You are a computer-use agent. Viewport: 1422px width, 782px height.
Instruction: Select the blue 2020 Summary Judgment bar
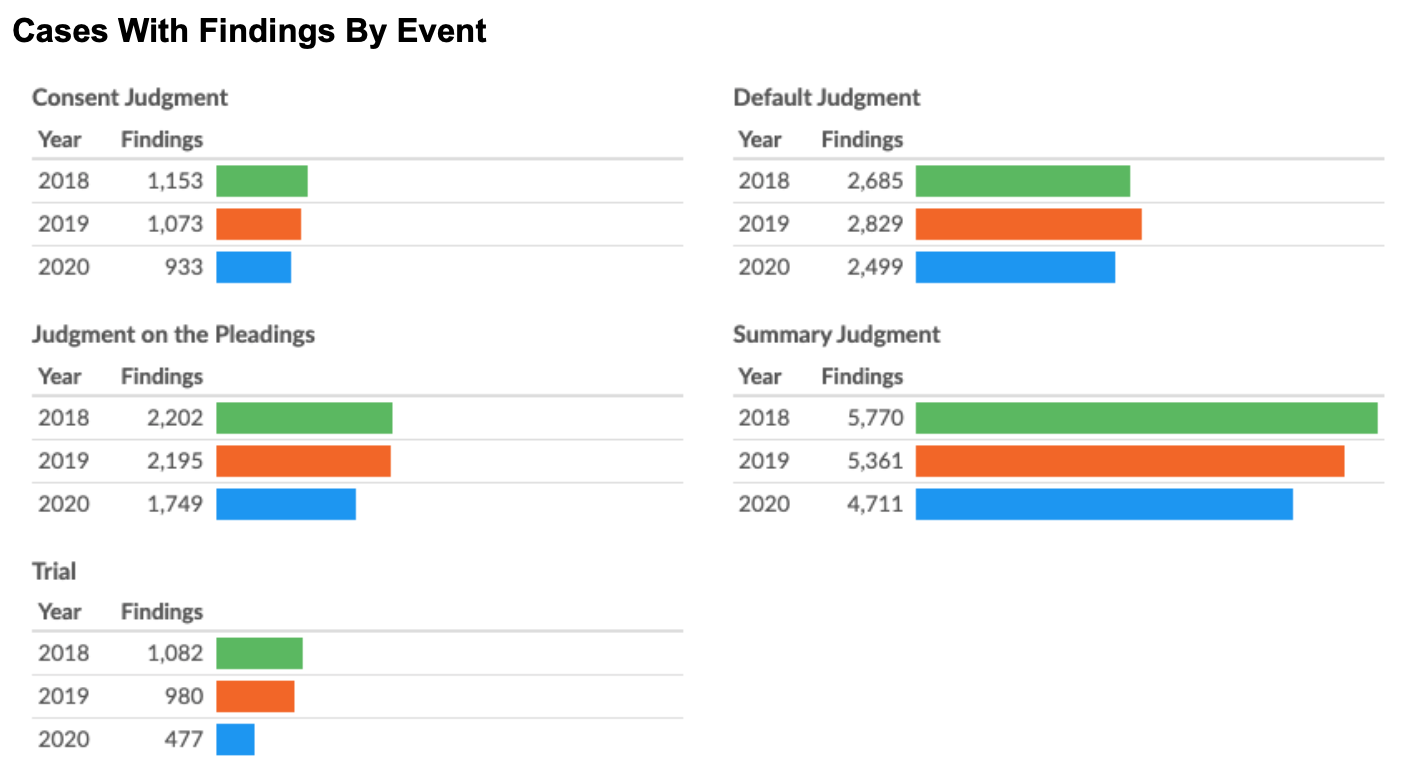pyautogui.click(x=1104, y=504)
